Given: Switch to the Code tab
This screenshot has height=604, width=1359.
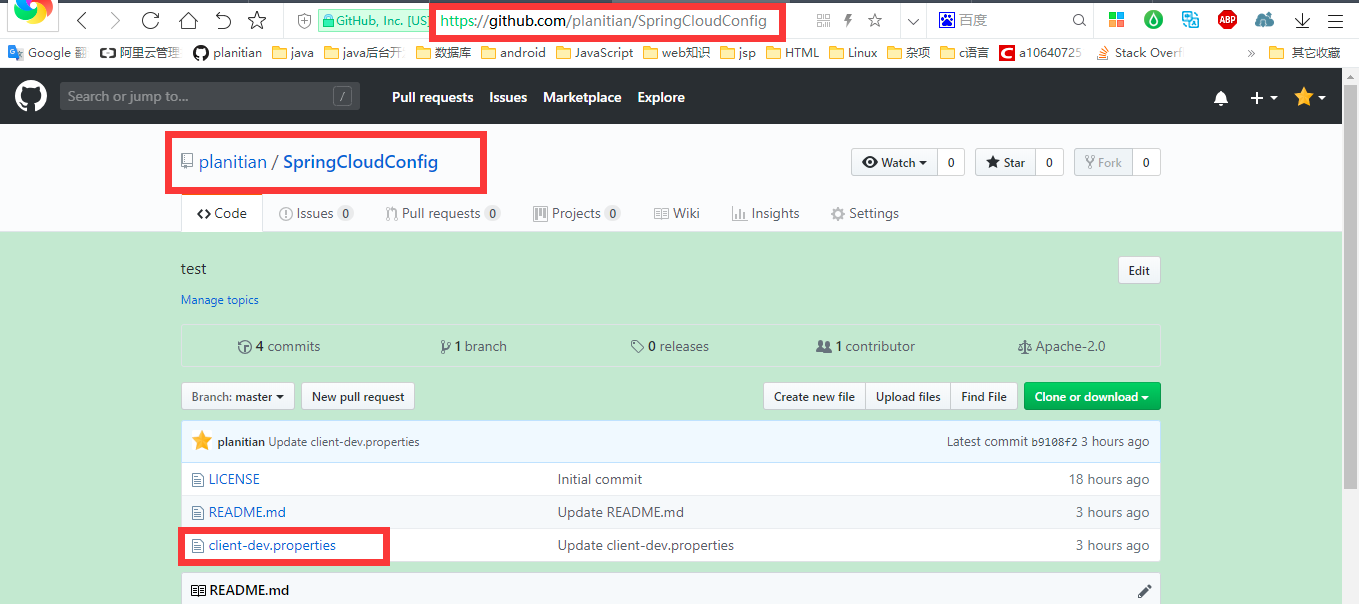Looking at the screenshot, I should (x=222, y=213).
